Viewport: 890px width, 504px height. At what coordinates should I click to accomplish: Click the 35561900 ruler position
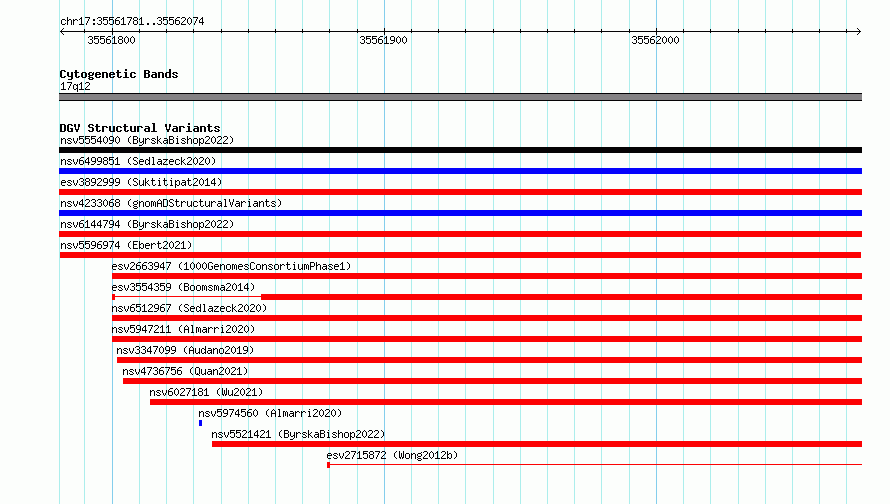pyautogui.click(x=383, y=40)
